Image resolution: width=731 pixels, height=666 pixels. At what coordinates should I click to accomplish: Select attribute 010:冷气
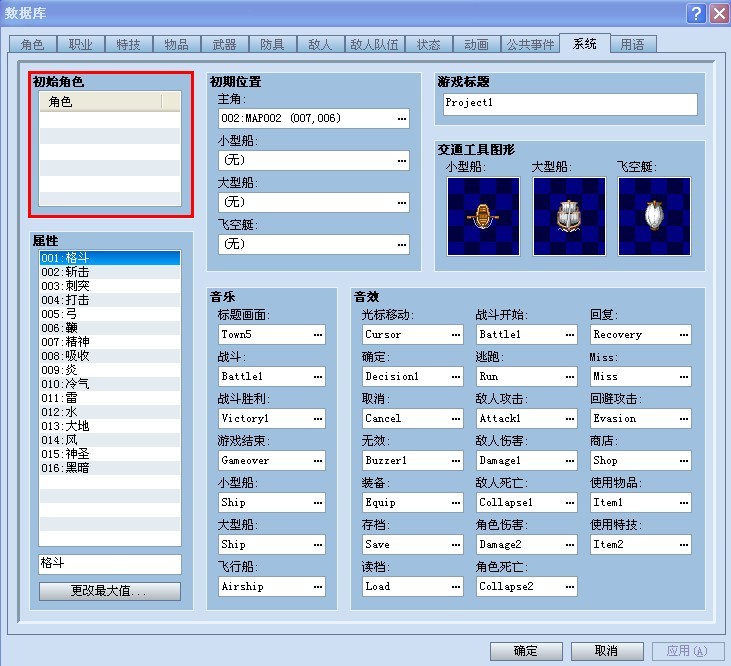click(x=110, y=384)
